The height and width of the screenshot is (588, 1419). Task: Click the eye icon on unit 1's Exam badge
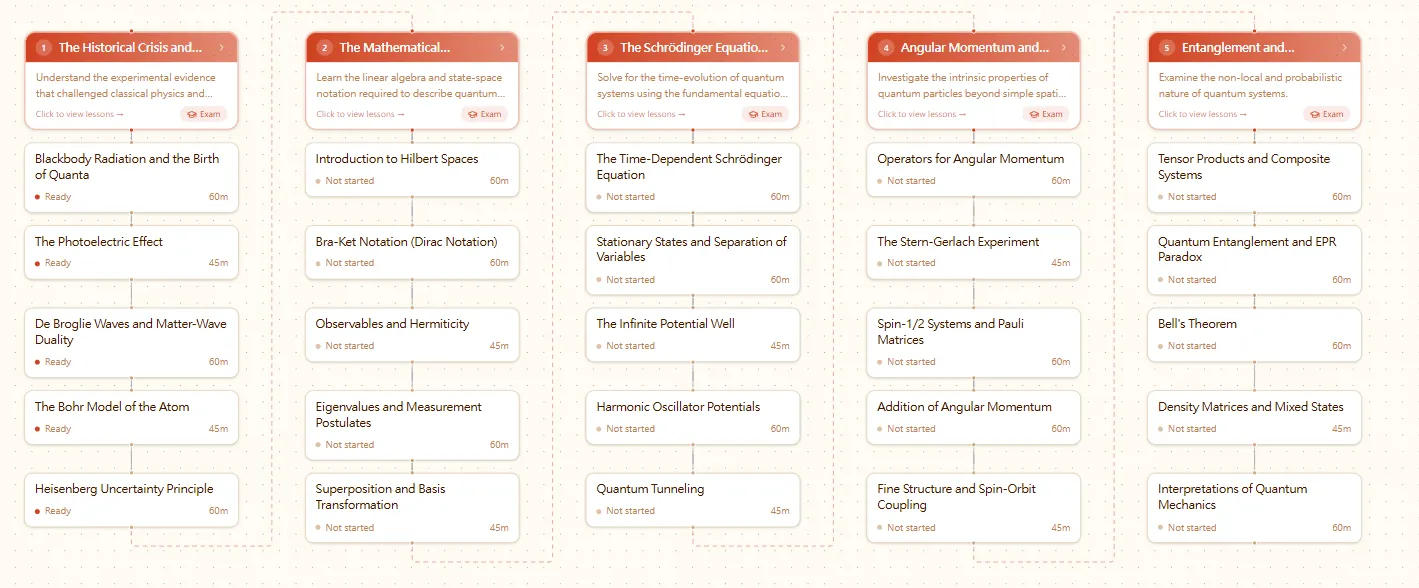[x=192, y=114]
